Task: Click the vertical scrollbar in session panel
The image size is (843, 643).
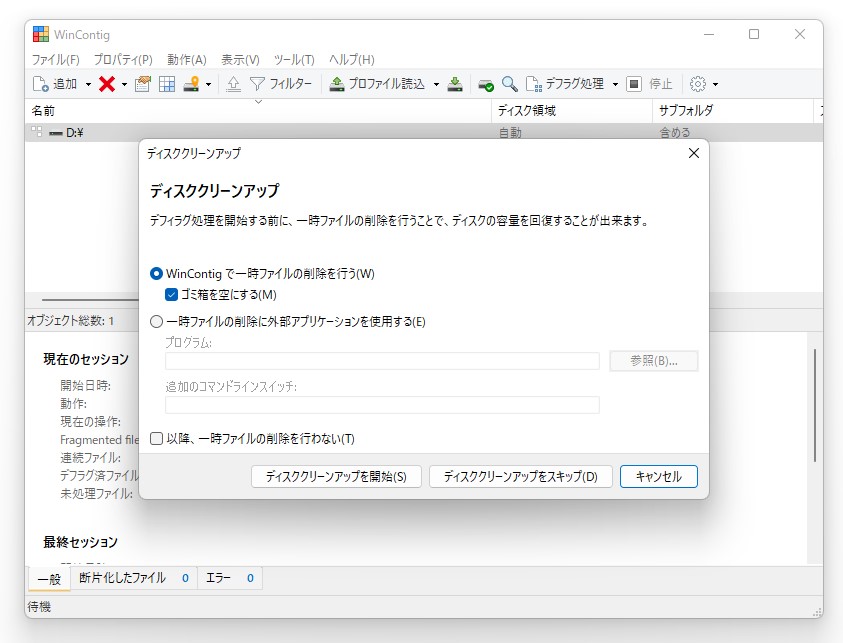Action: tap(815, 405)
